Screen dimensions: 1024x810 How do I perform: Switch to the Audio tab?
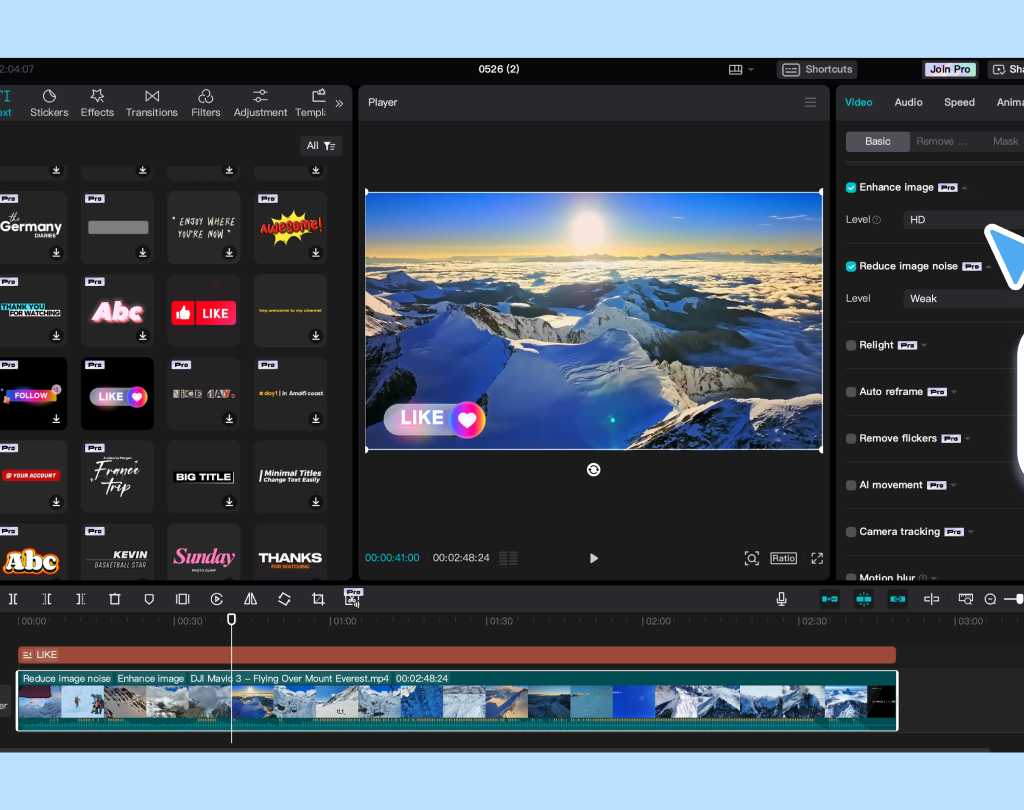click(908, 103)
